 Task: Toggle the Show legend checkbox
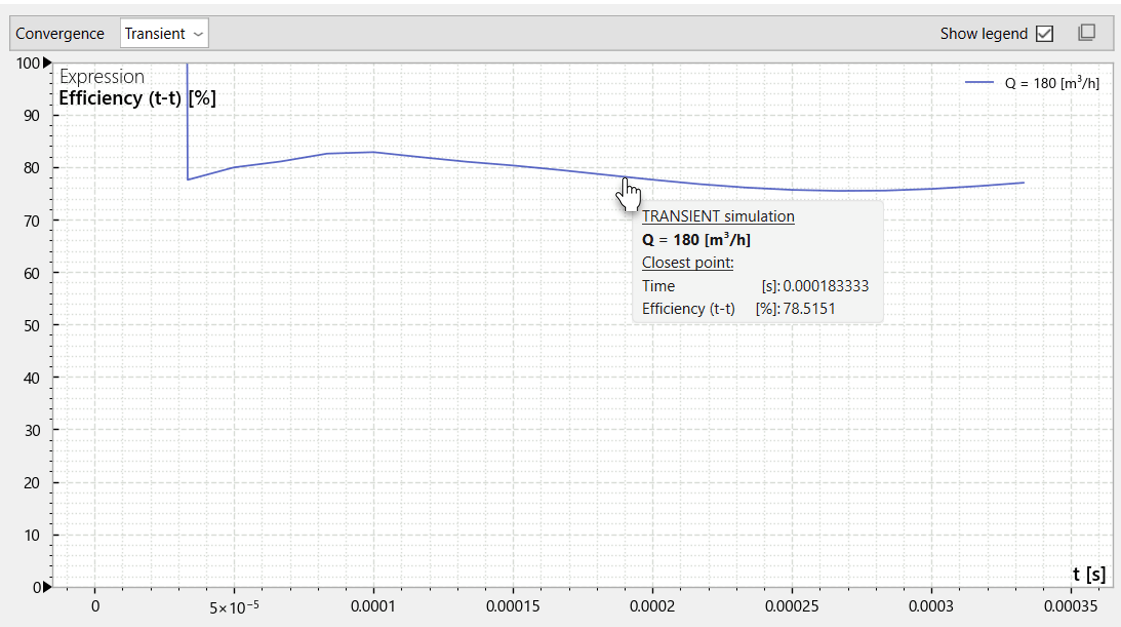[x=1045, y=34]
